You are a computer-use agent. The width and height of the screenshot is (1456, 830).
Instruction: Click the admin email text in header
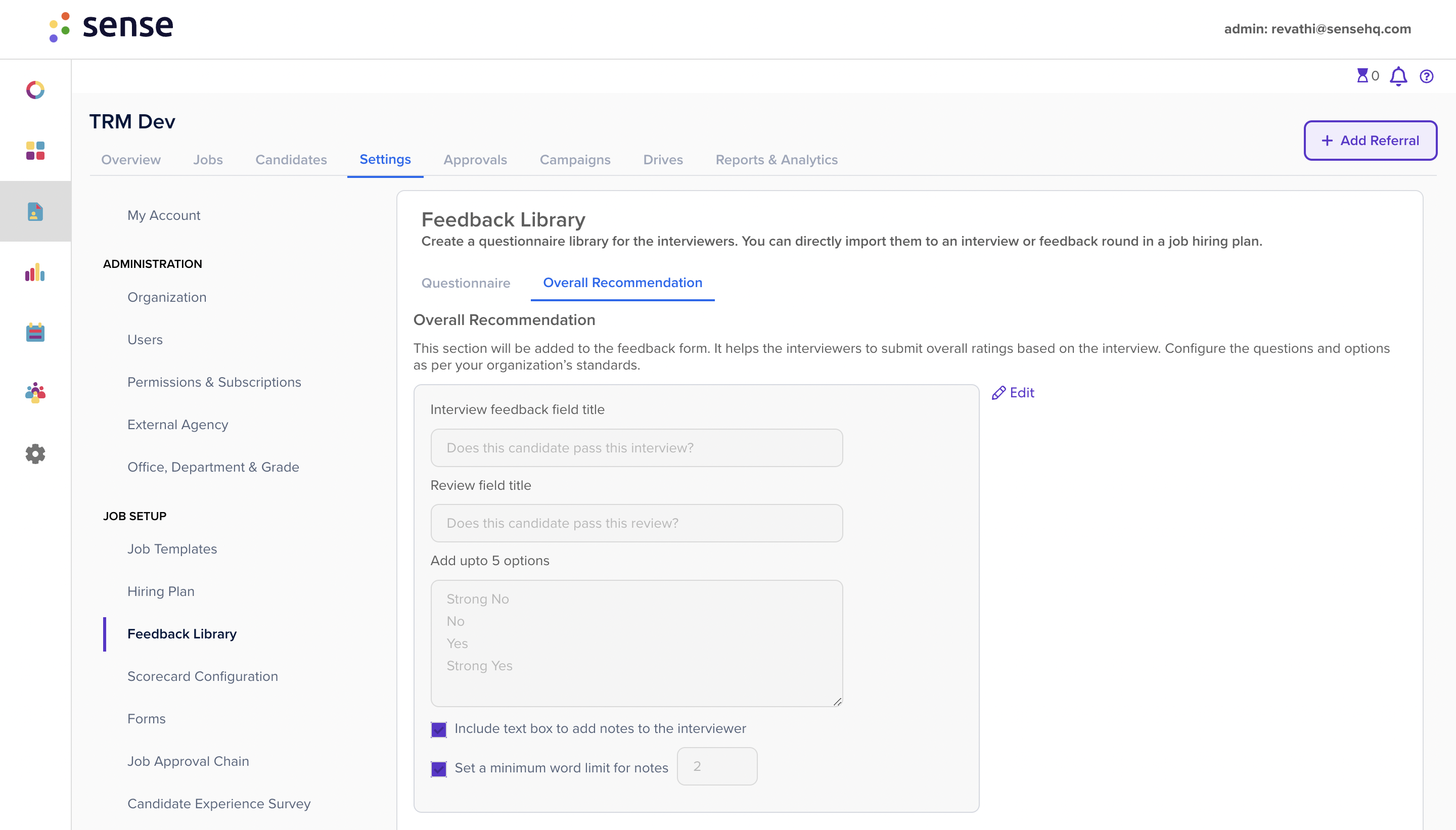(x=1317, y=28)
